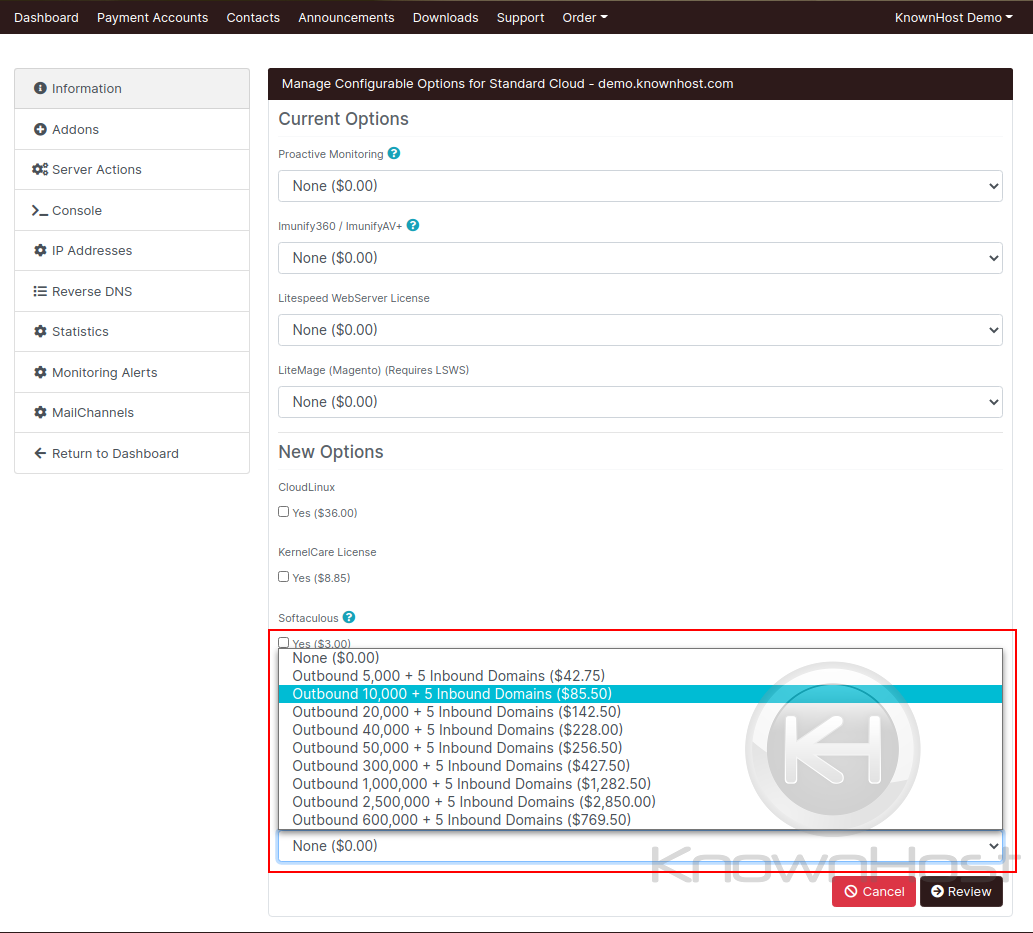Select None ($0.00) in the open list
1033x933 pixels.
tap(640, 658)
